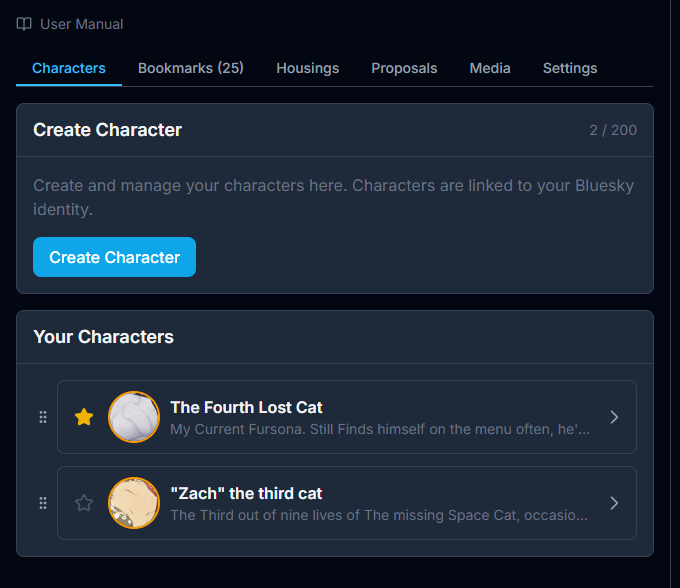The image size is (680, 588).
Task: Expand The Fourth Lost Cat chevron
Action: coord(614,417)
